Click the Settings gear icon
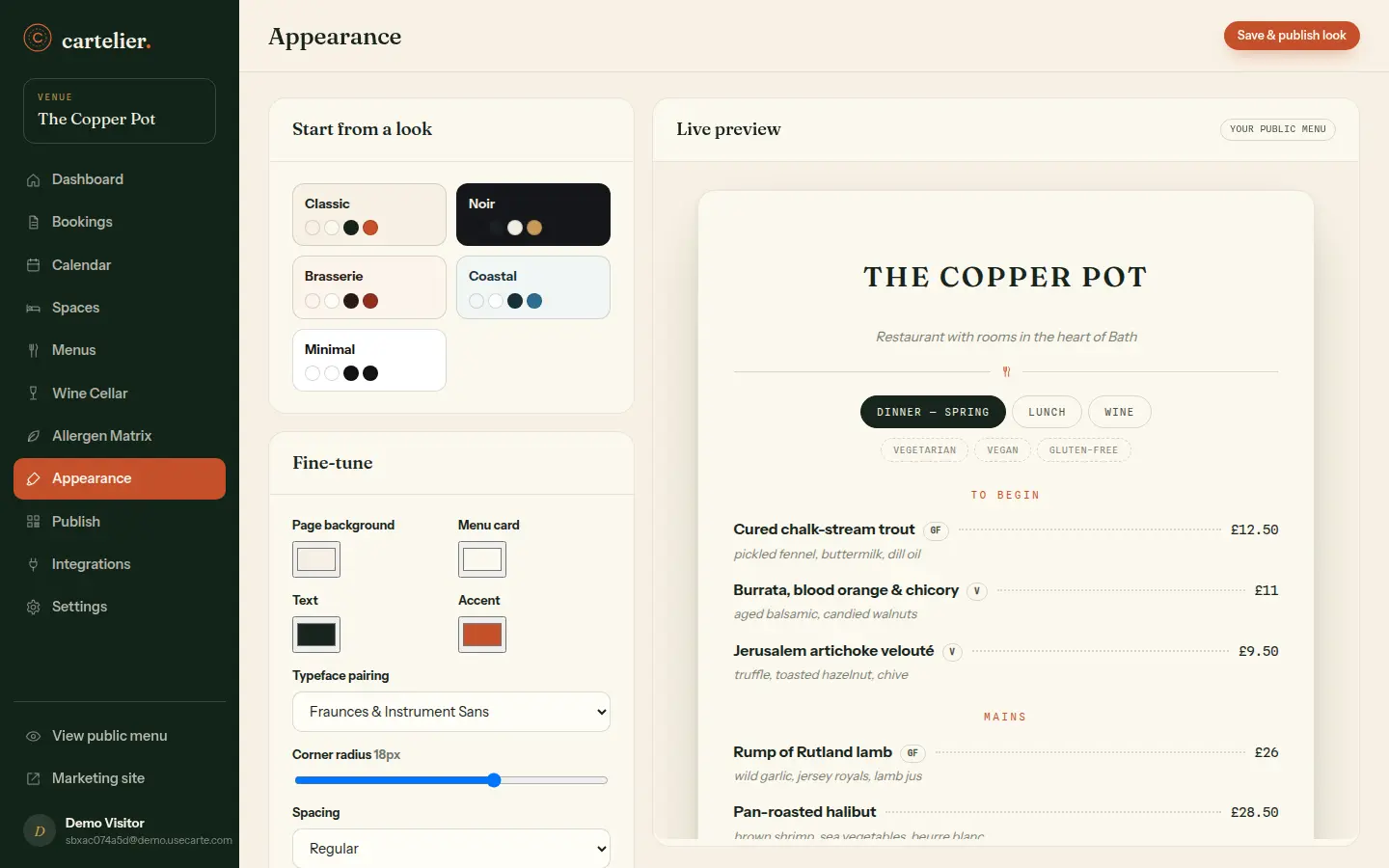This screenshot has width=1389, height=868. pos(33,608)
